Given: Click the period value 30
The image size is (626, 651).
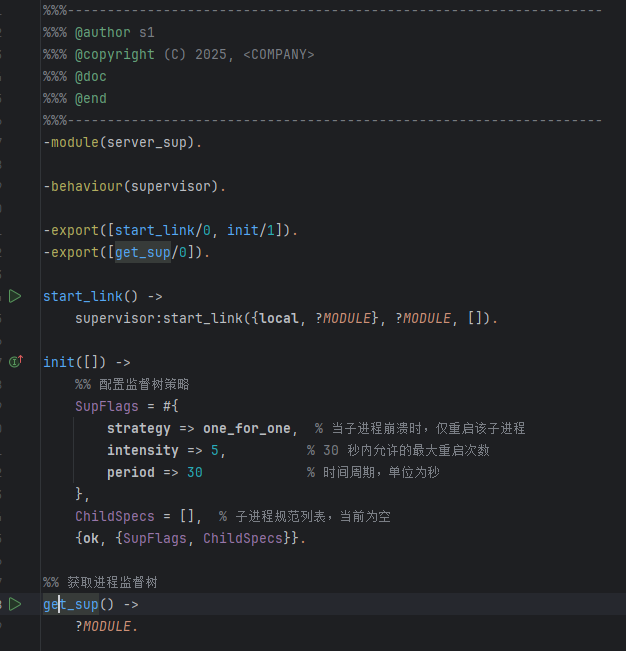Looking at the screenshot, I should (x=195, y=472).
